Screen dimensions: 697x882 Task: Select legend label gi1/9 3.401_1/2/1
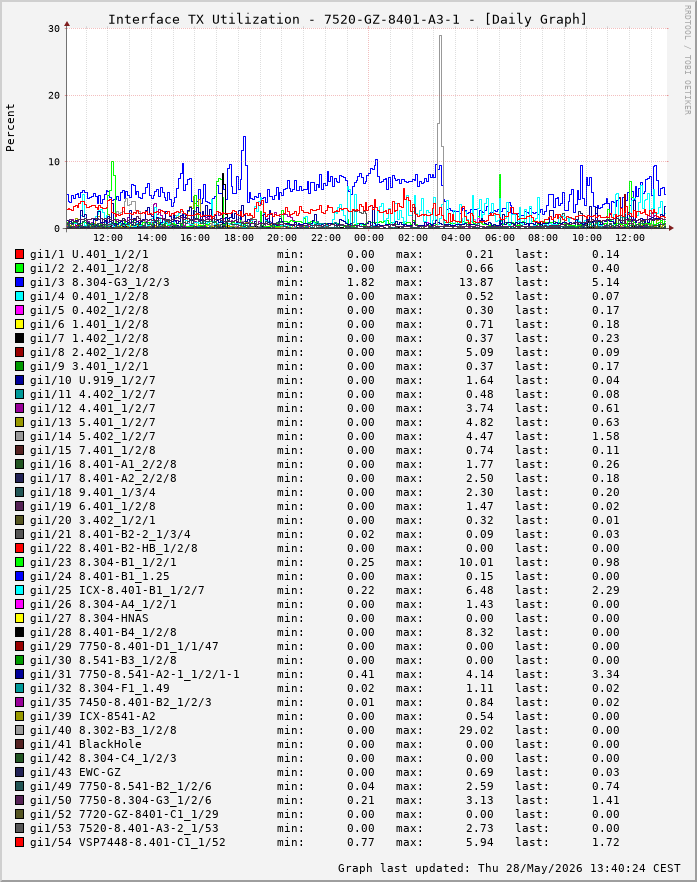tap(89, 367)
